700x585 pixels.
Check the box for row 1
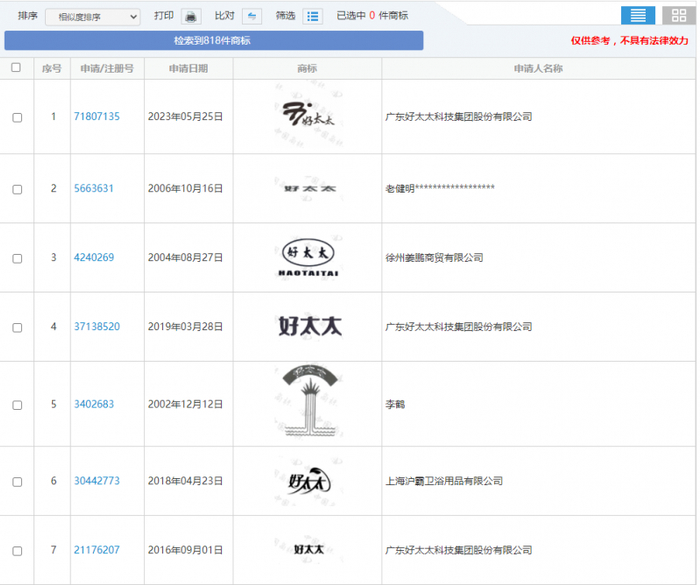(17, 117)
